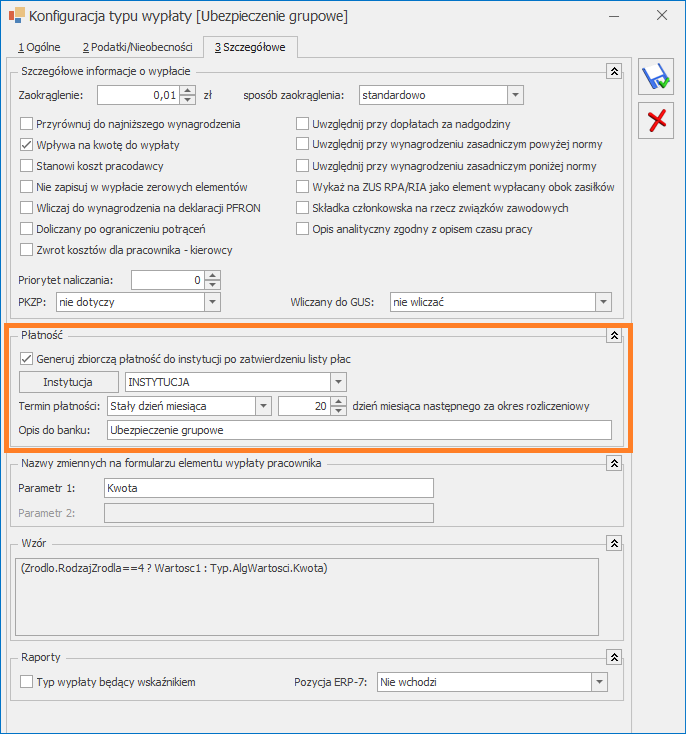Toggle Wykaż na ZUS RPA/RIA checkbox
The height and width of the screenshot is (734, 686).
(302, 187)
